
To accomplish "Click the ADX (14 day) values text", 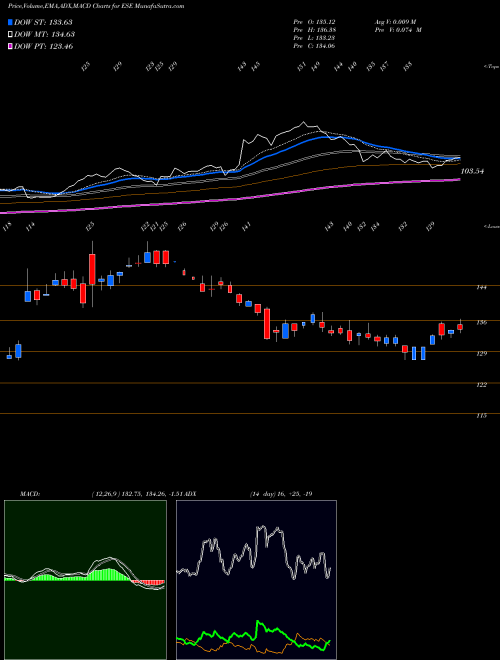I will [x=280, y=494].
